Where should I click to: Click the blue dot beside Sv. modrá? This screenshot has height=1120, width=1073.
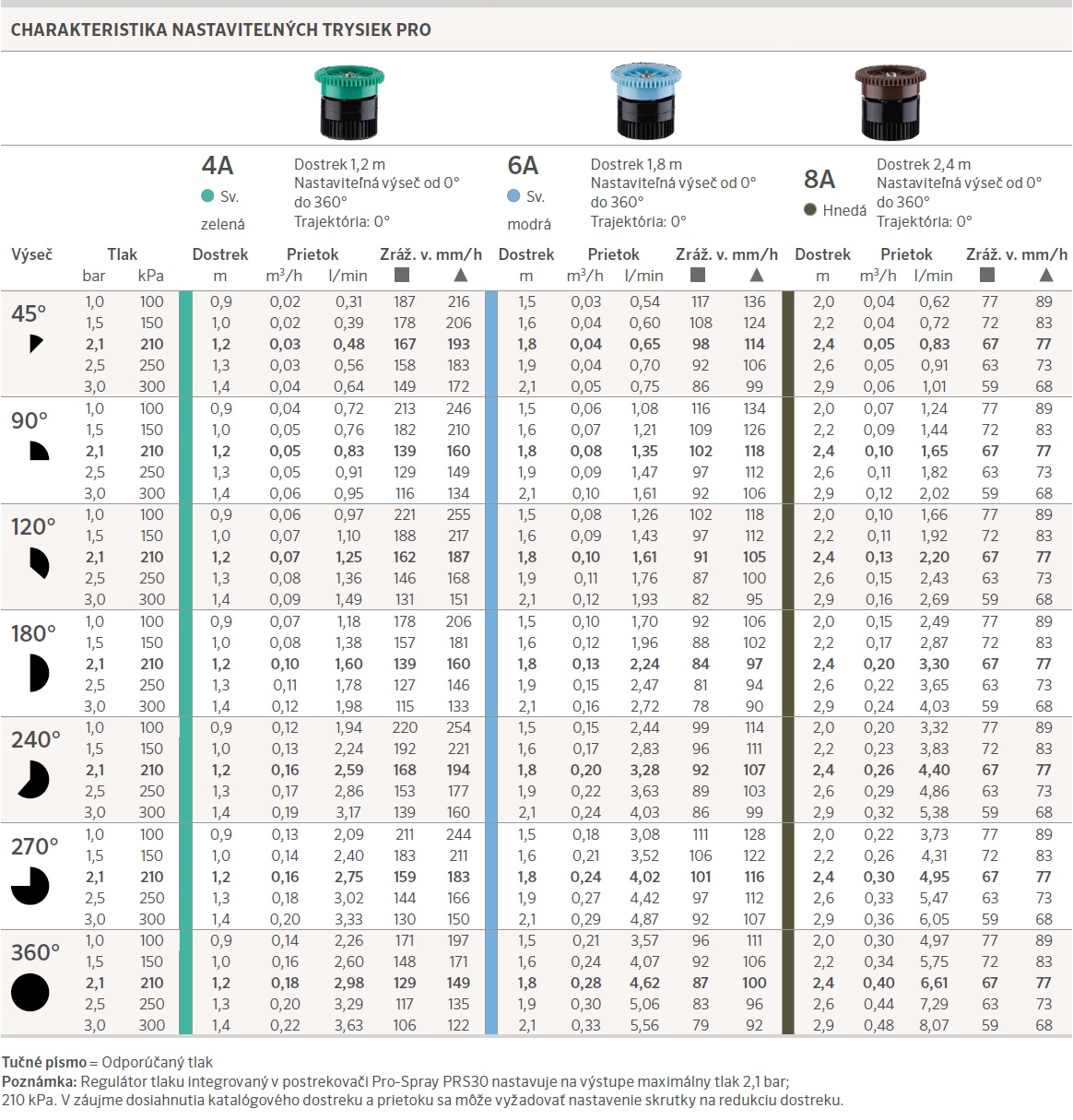513,196
